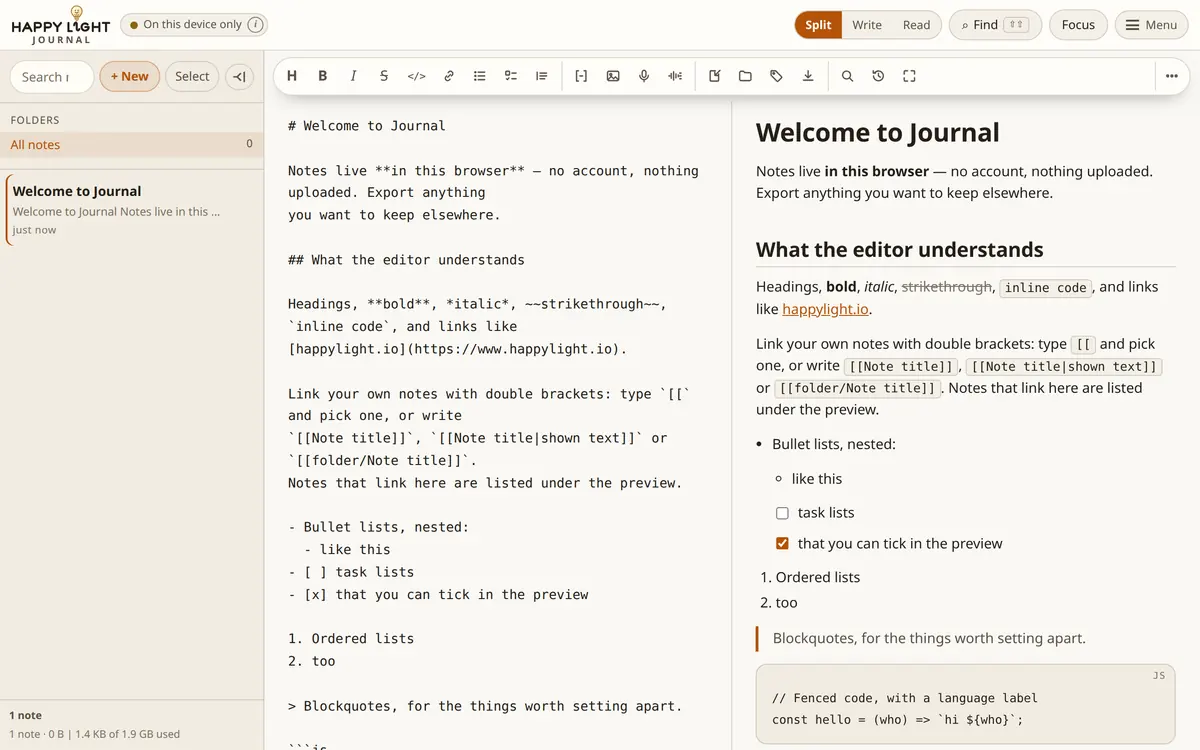Screen dimensions: 1200x750
Task: Click the info icon beside On this device only
Action: pos(256,25)
